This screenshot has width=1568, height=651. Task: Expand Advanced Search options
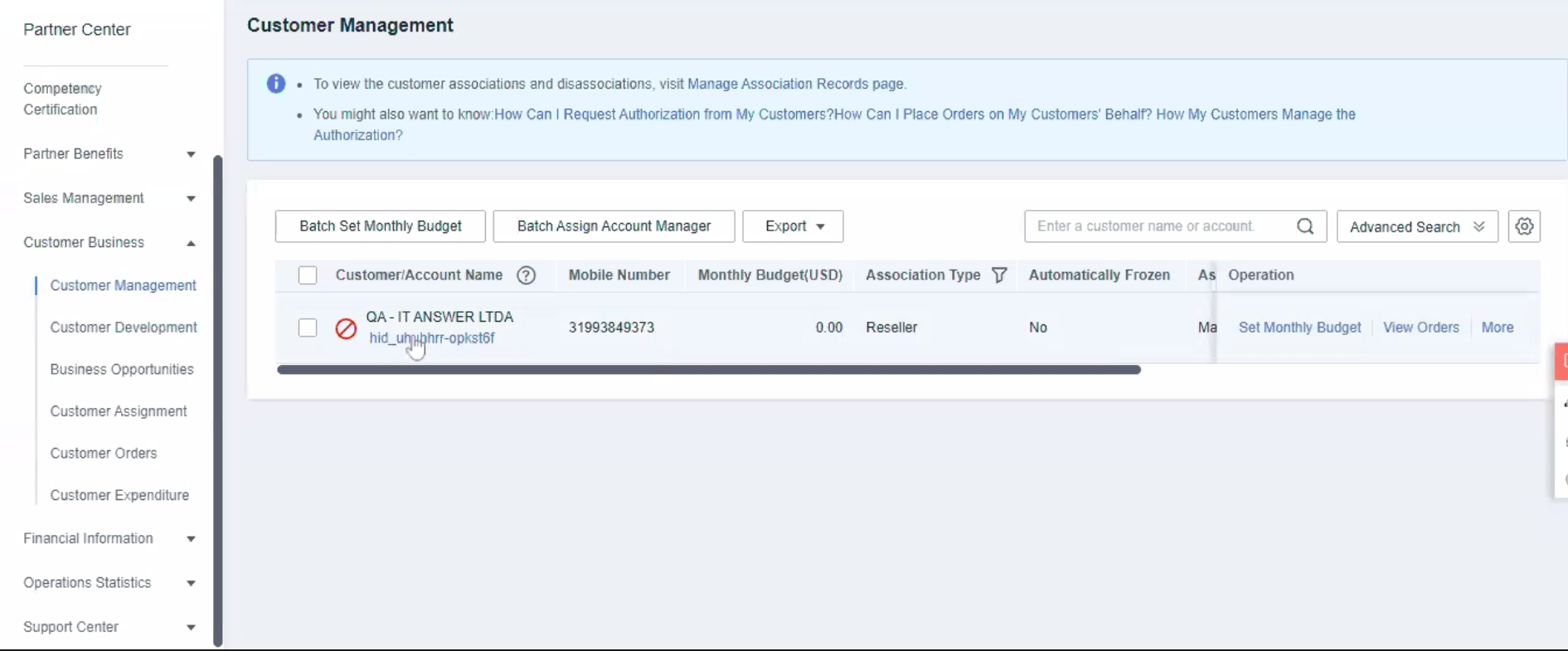click(1416, 226)
